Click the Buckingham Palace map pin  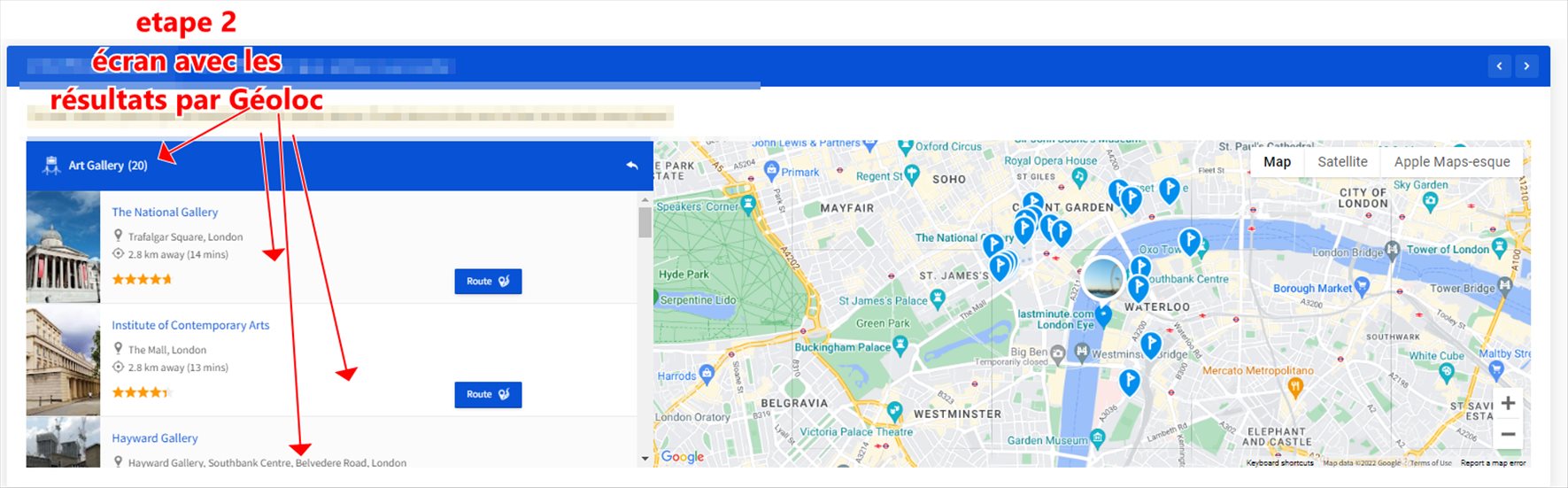pyautogui.click(x=900, y=346)
